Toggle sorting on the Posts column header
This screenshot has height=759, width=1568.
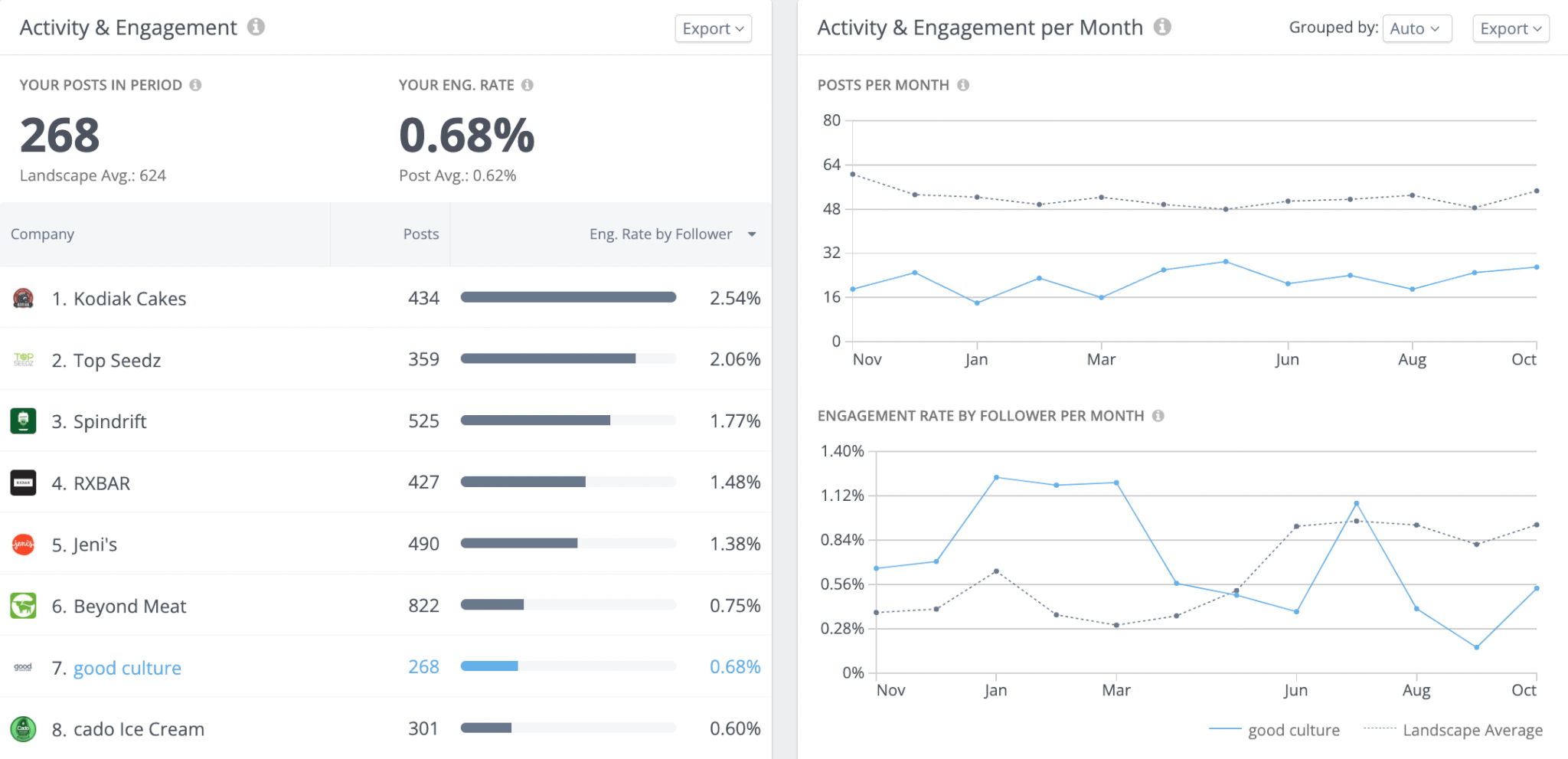click(x=421, y=234)
